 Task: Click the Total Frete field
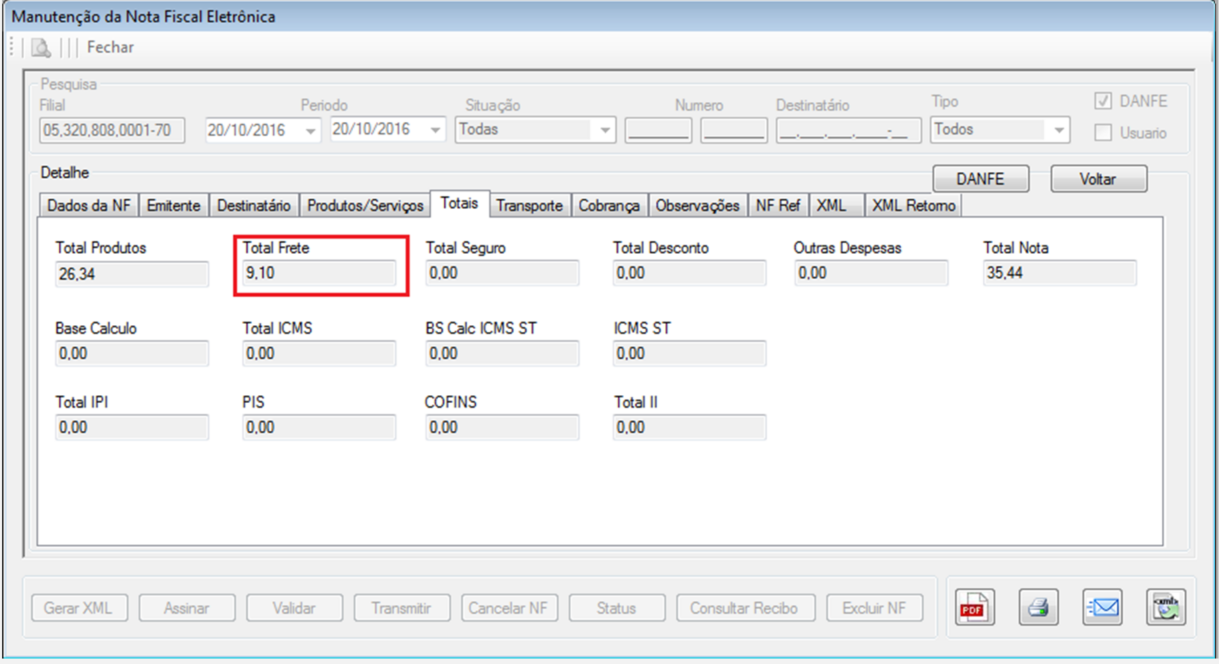319,274
